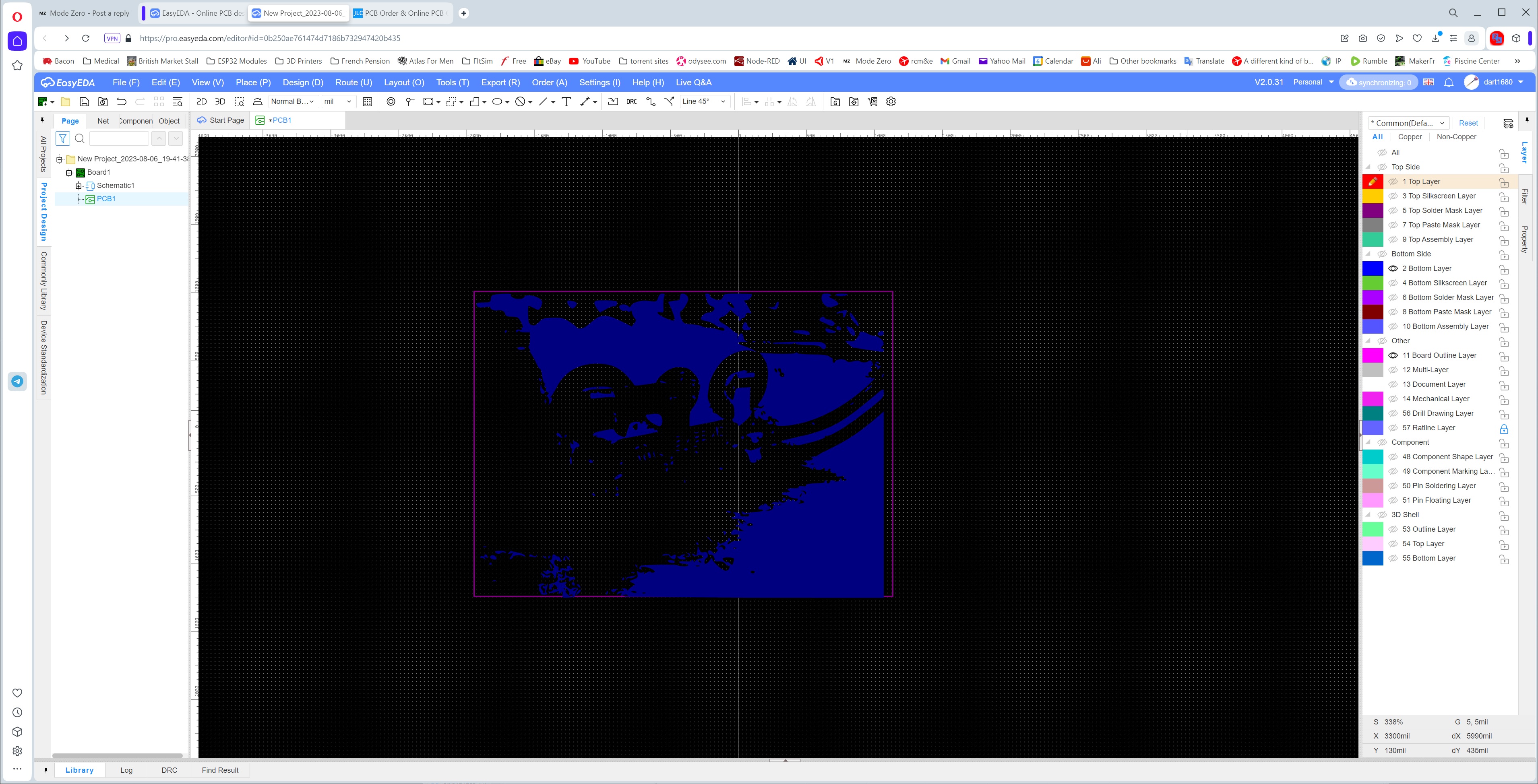1538x784 pixels.
Task: Click the magenta 11 Board Outline color swatch
Action: tap(1373, 356)
